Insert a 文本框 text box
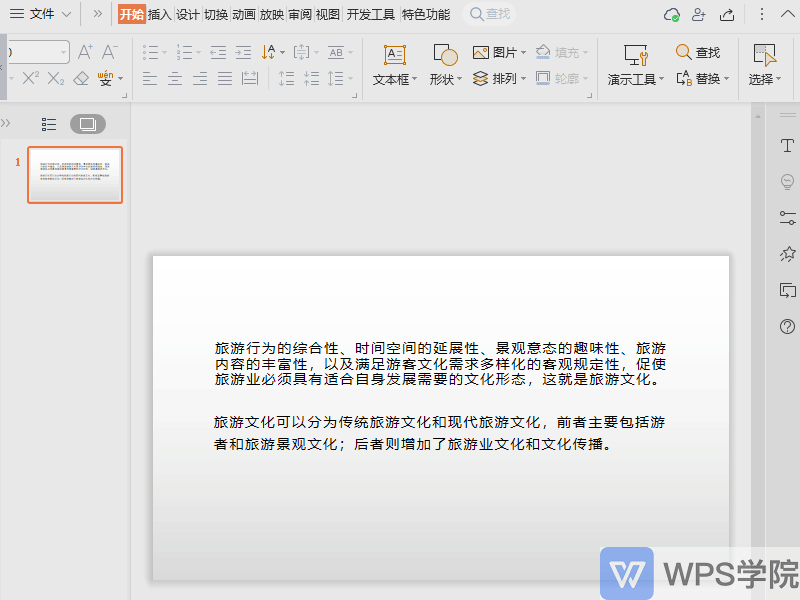Viewport: 800px width, 600px height. (x=394, y=65)
